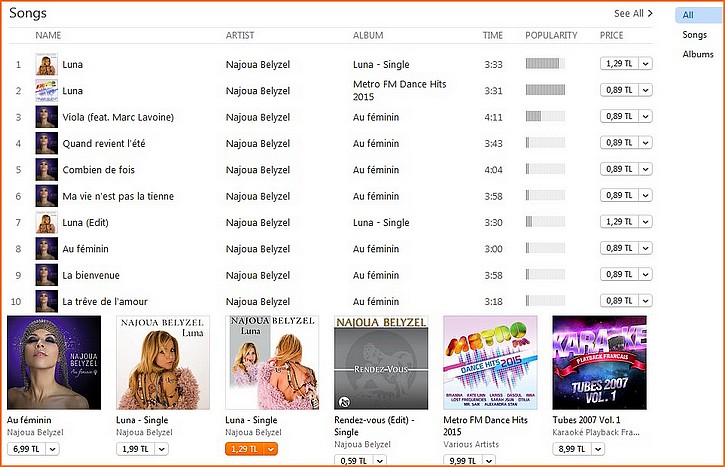This screenshot has width=725, height=467.
Task: Sort songs by the Popularity column header
Action: [x=551, y=35]
